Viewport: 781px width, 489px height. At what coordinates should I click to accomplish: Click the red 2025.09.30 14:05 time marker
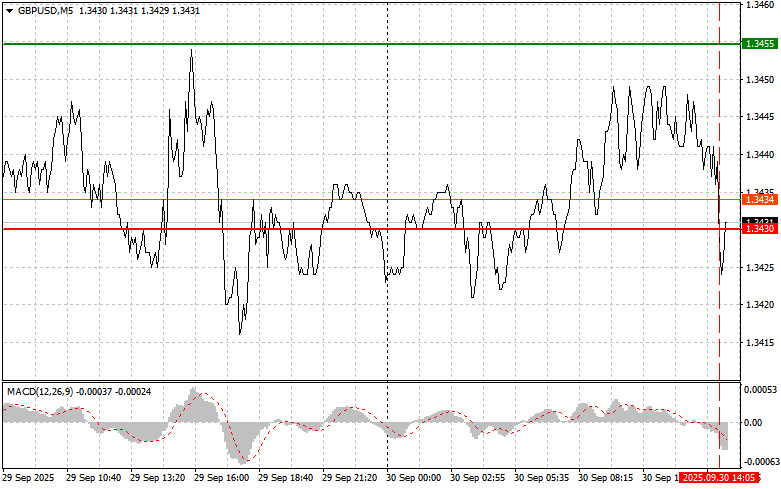click(x=720, y=478)
